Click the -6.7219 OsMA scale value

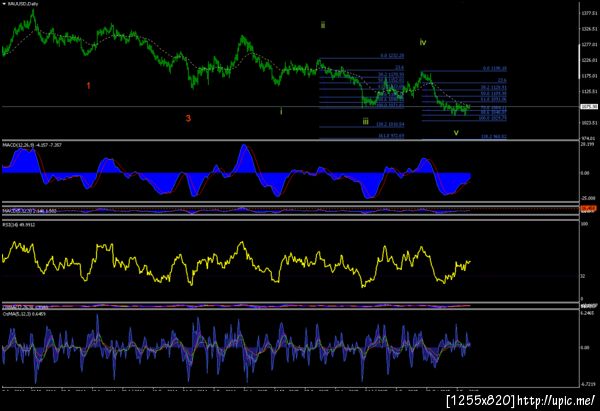tap(588, 384)
